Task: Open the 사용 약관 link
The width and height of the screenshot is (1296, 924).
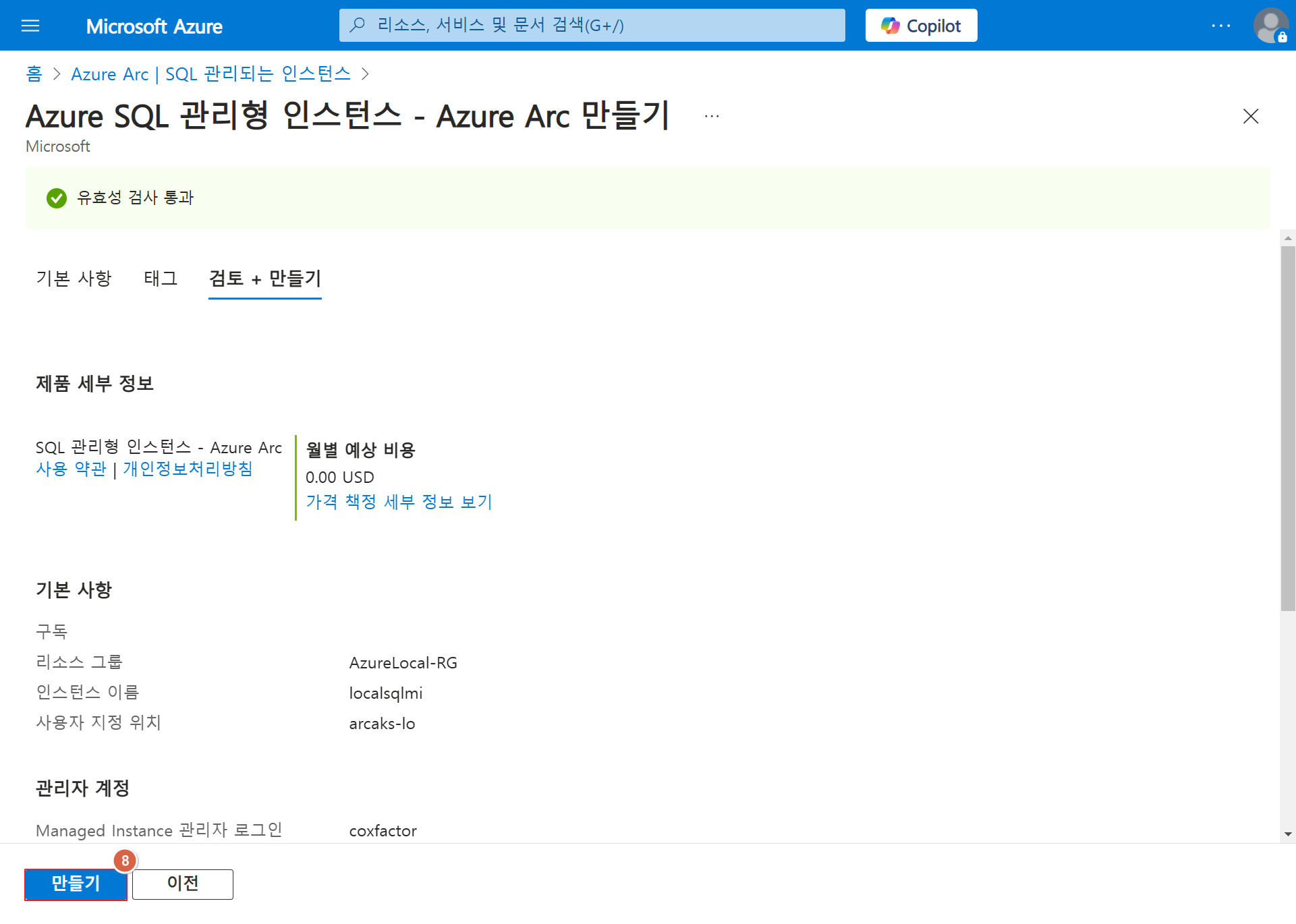Action: (x=71, y=469)
